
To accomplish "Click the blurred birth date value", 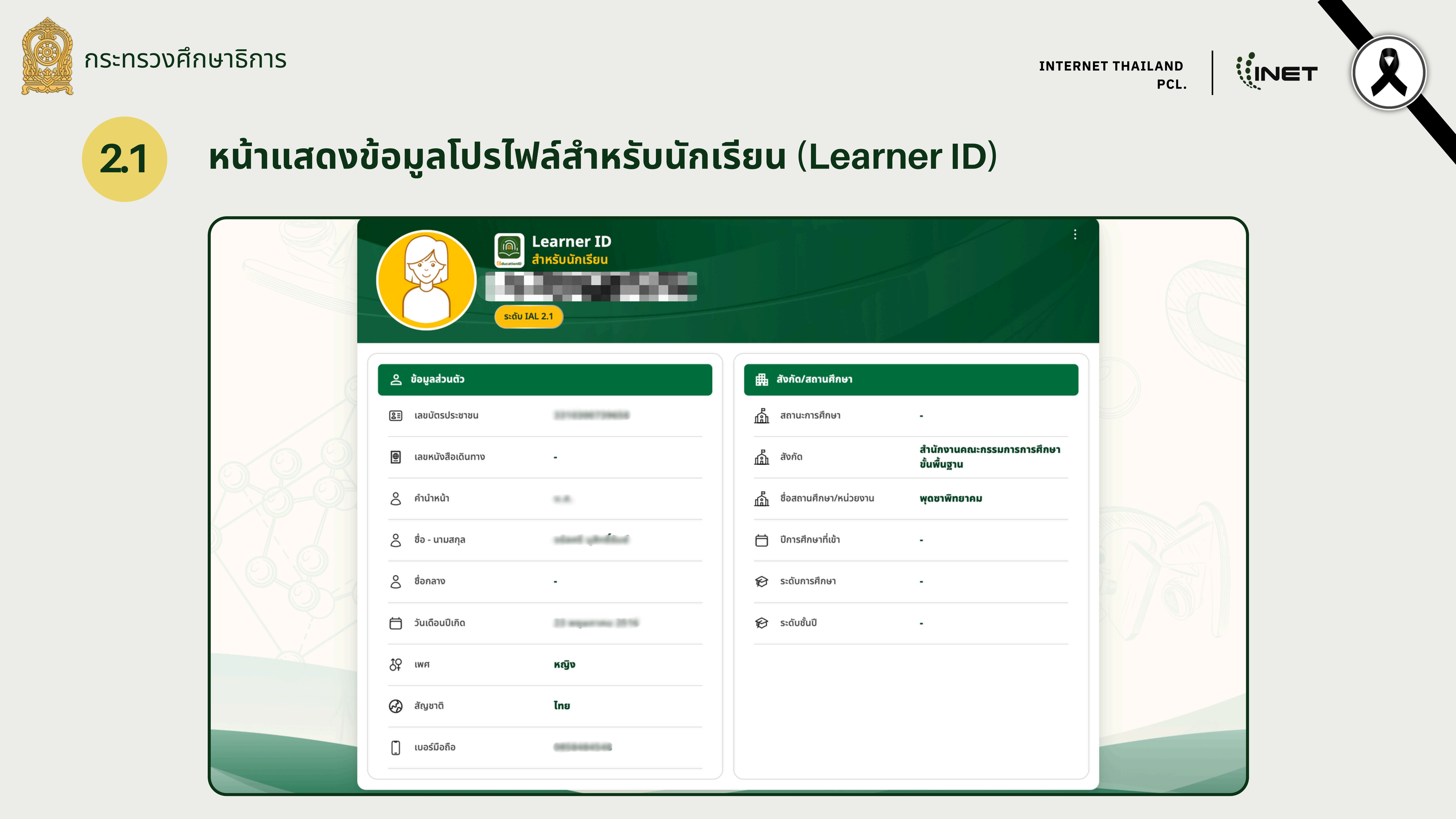I will pyautogui.click(x=596, y=623).
